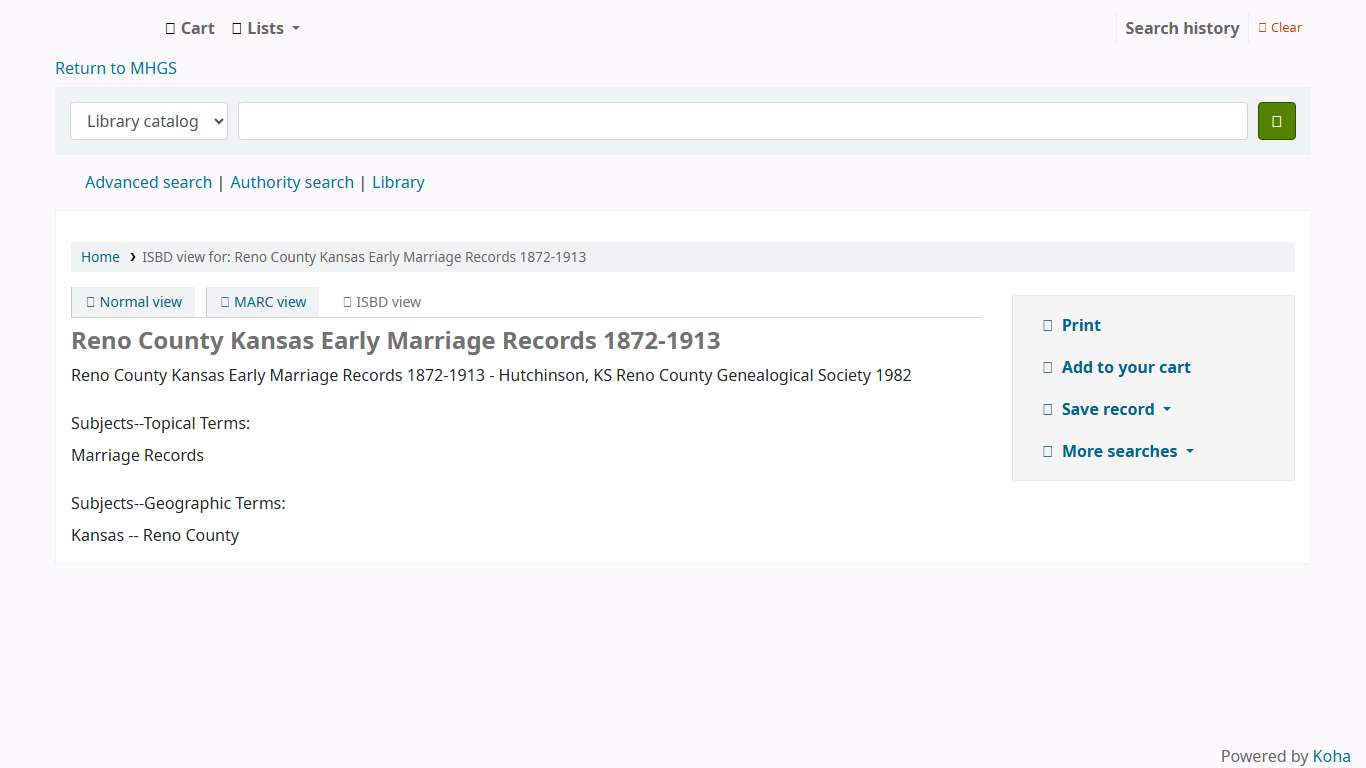Follow the Return to MHGS link
Screen dimensions: 1366x768
[116, 69]
